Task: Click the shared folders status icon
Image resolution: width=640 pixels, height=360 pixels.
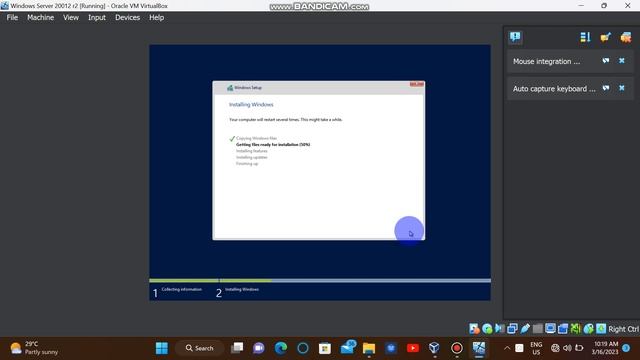Action: (x=538, y=329)
